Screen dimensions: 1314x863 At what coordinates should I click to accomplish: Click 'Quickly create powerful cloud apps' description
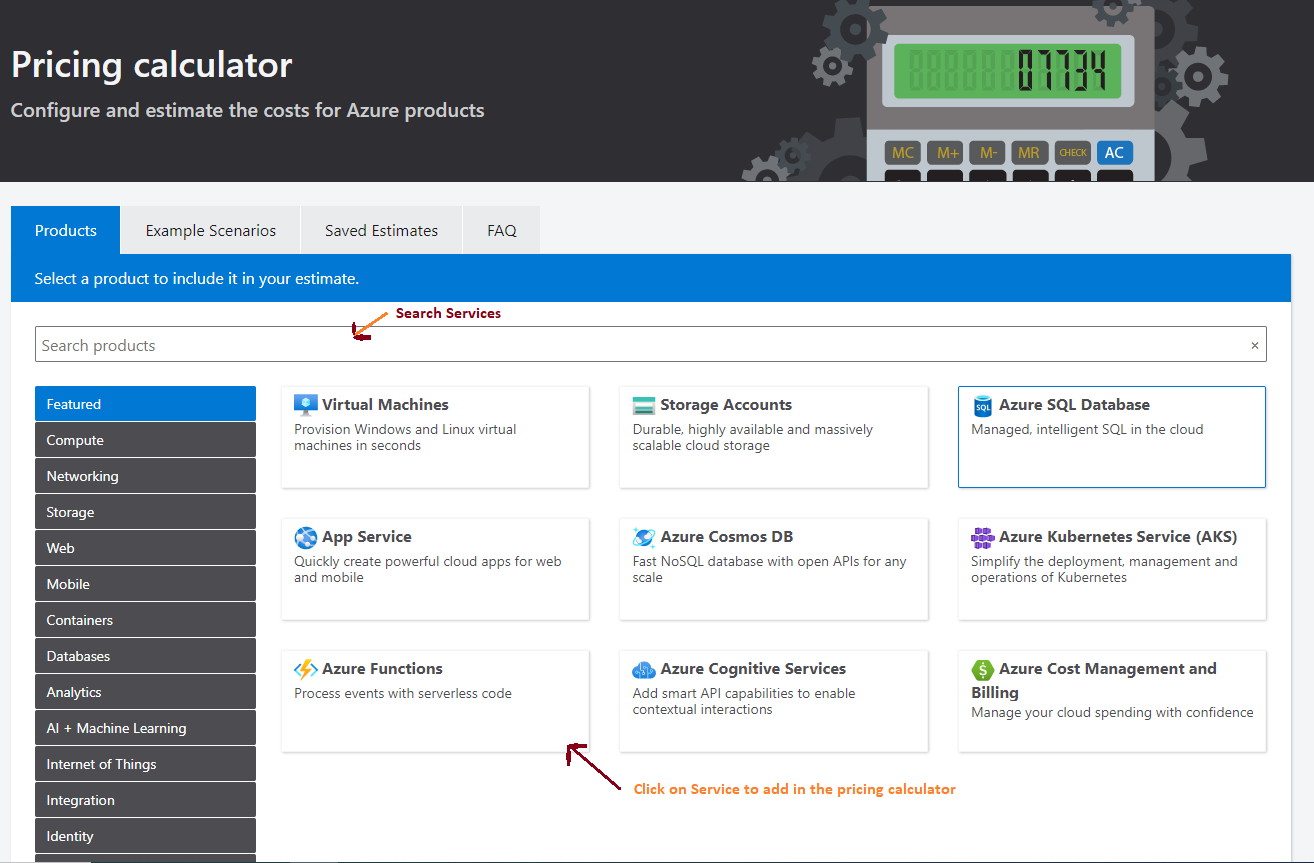pos(428,569)
